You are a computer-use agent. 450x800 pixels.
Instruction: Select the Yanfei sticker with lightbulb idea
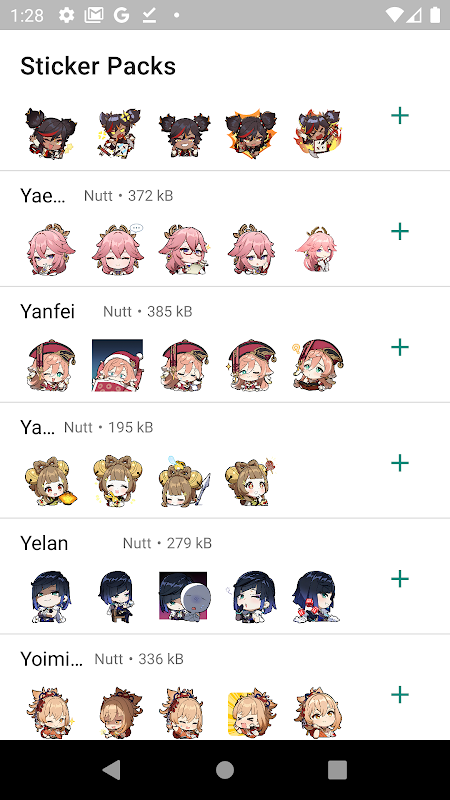pyautogui.click(x=317, y=365)
